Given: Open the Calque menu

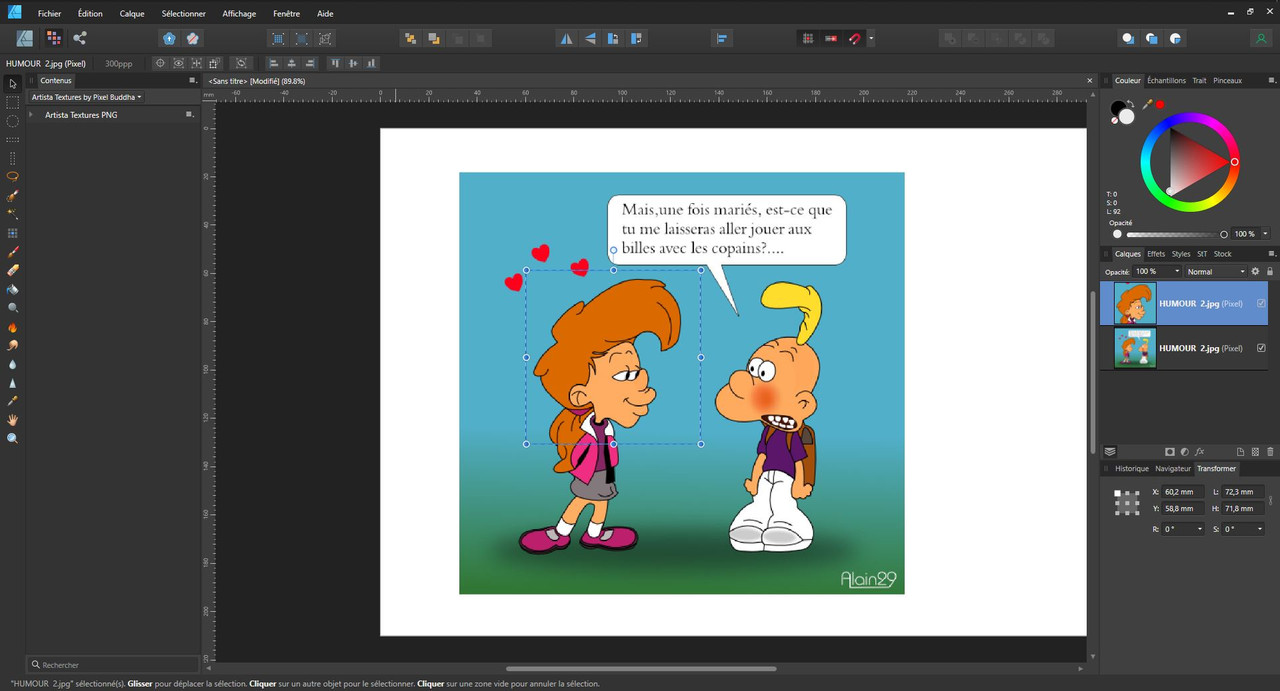Looking at the screenshot, I should [132, 14].
